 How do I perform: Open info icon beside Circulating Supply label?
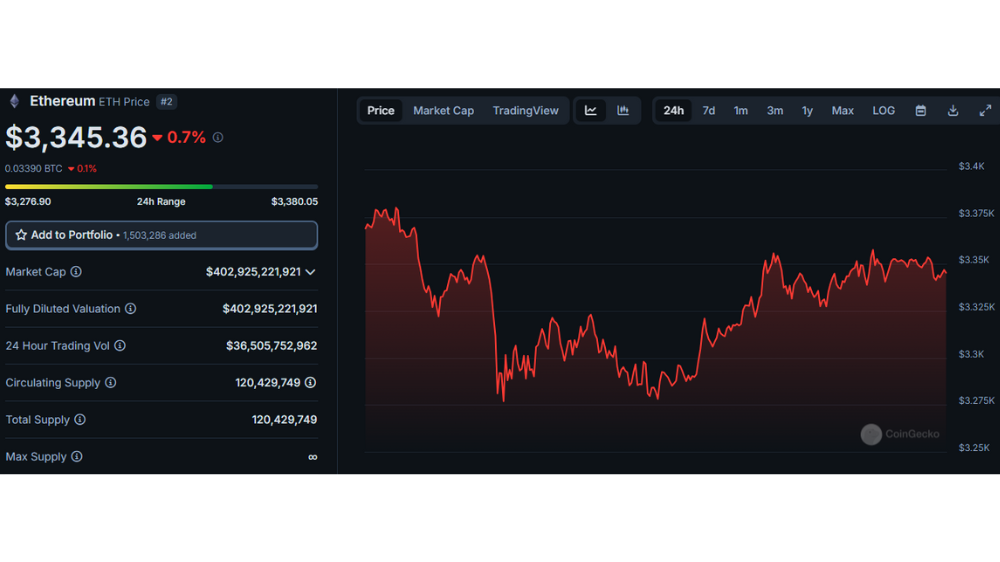(x=110, y=383)
